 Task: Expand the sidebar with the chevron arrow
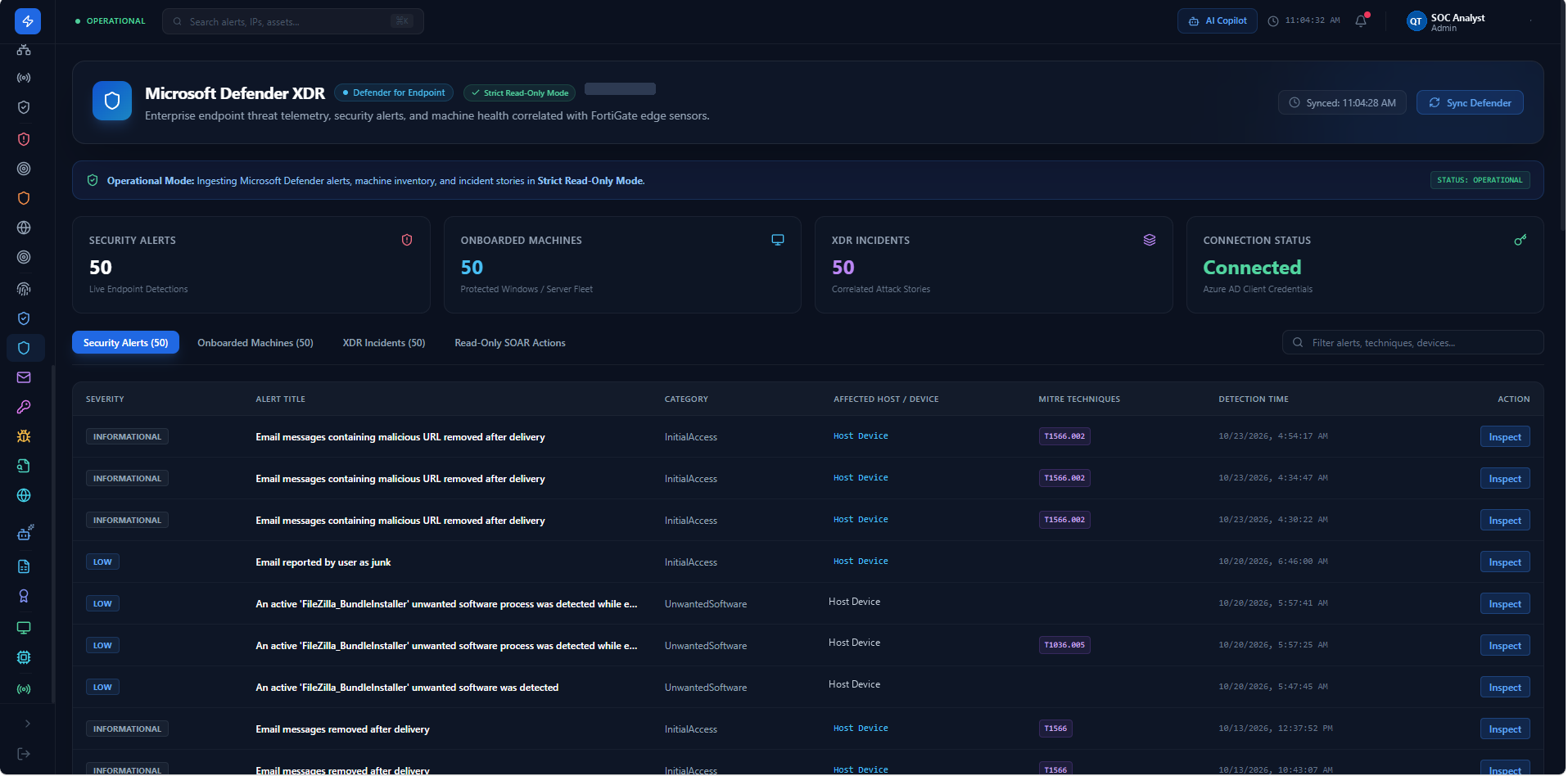point(28,724)
